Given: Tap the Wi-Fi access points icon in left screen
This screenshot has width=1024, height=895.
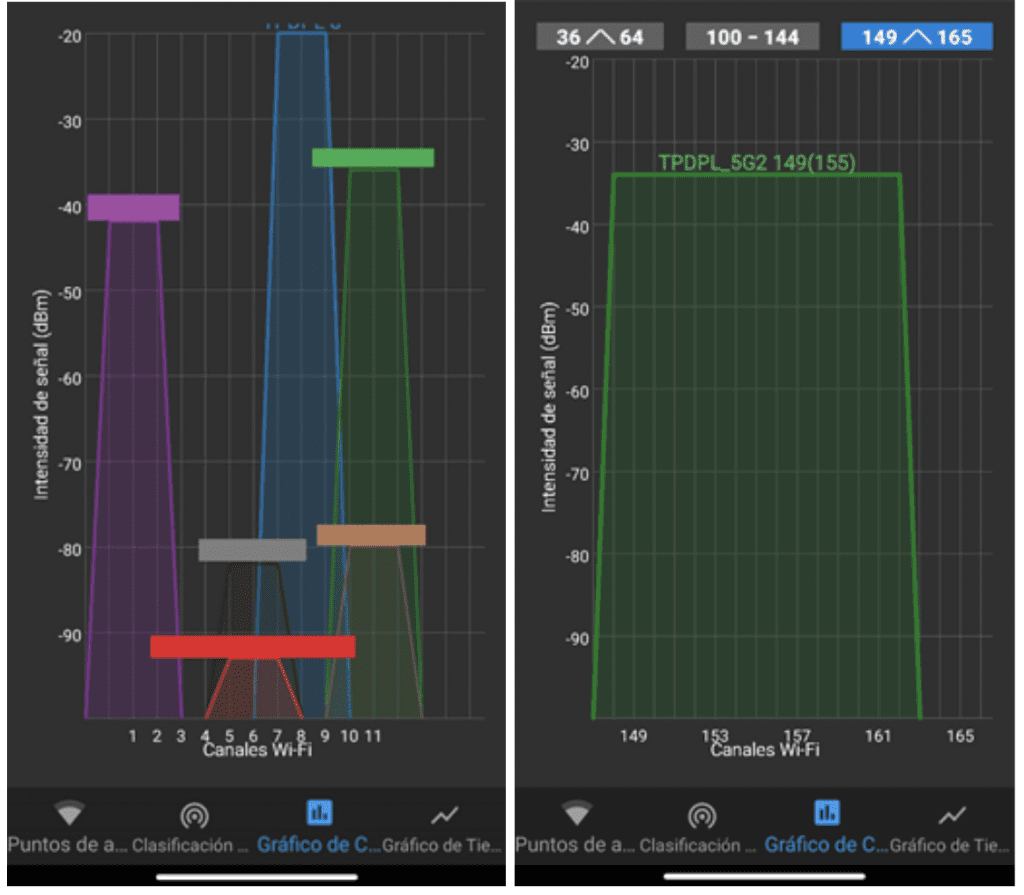Looking at the screenshot, I should point(69,813).
